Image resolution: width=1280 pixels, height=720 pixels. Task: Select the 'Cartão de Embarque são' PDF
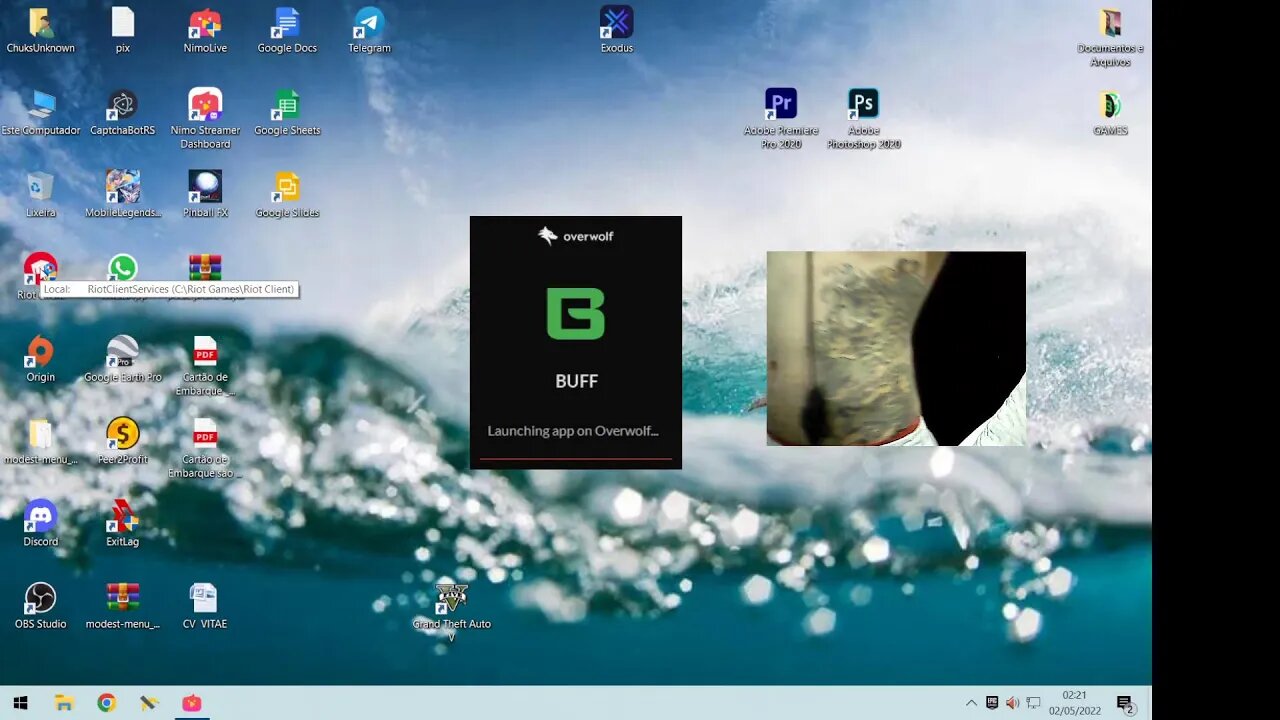[205, 448]
